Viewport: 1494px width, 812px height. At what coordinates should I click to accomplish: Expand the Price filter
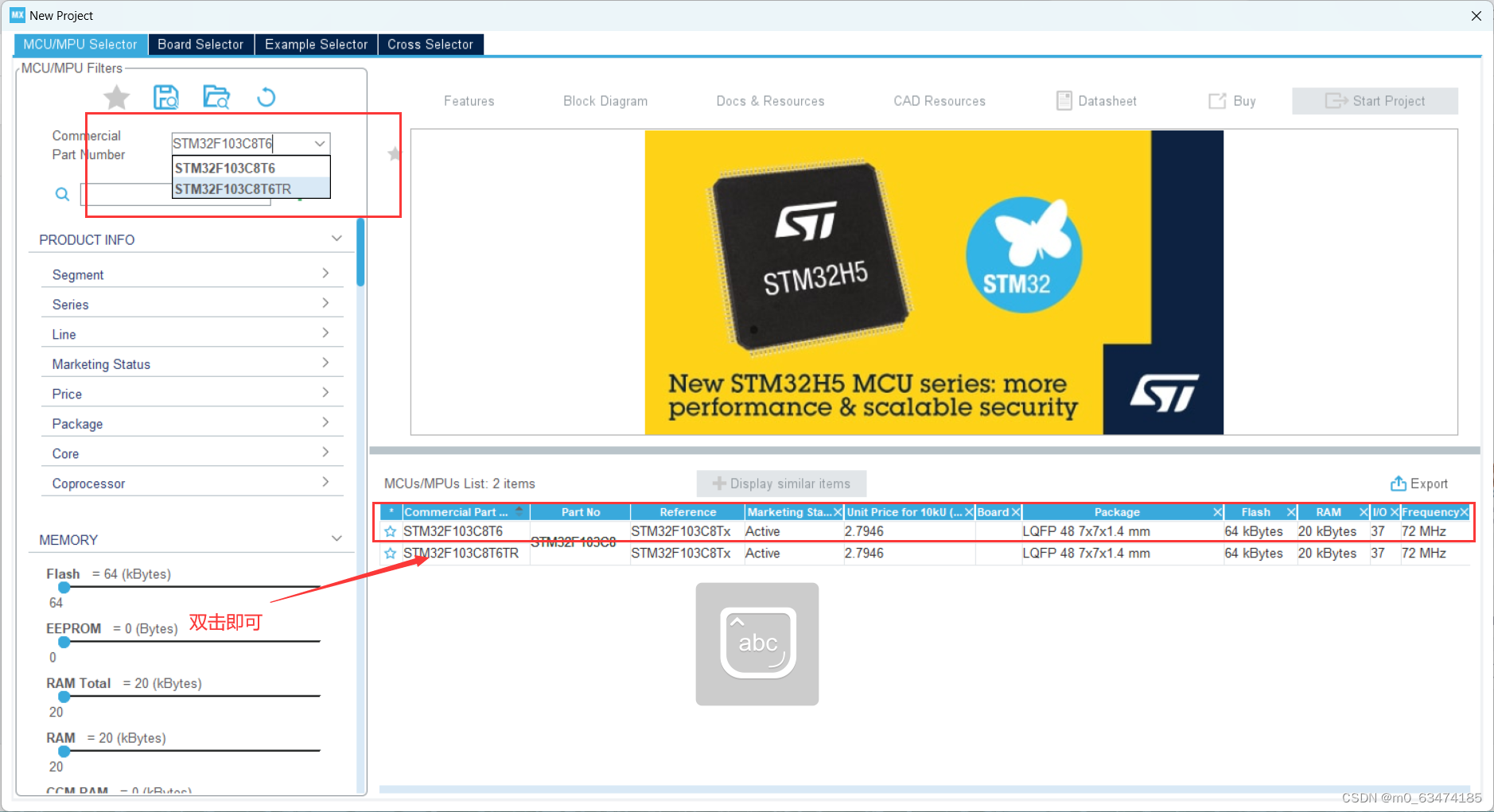tap(325, 393)
